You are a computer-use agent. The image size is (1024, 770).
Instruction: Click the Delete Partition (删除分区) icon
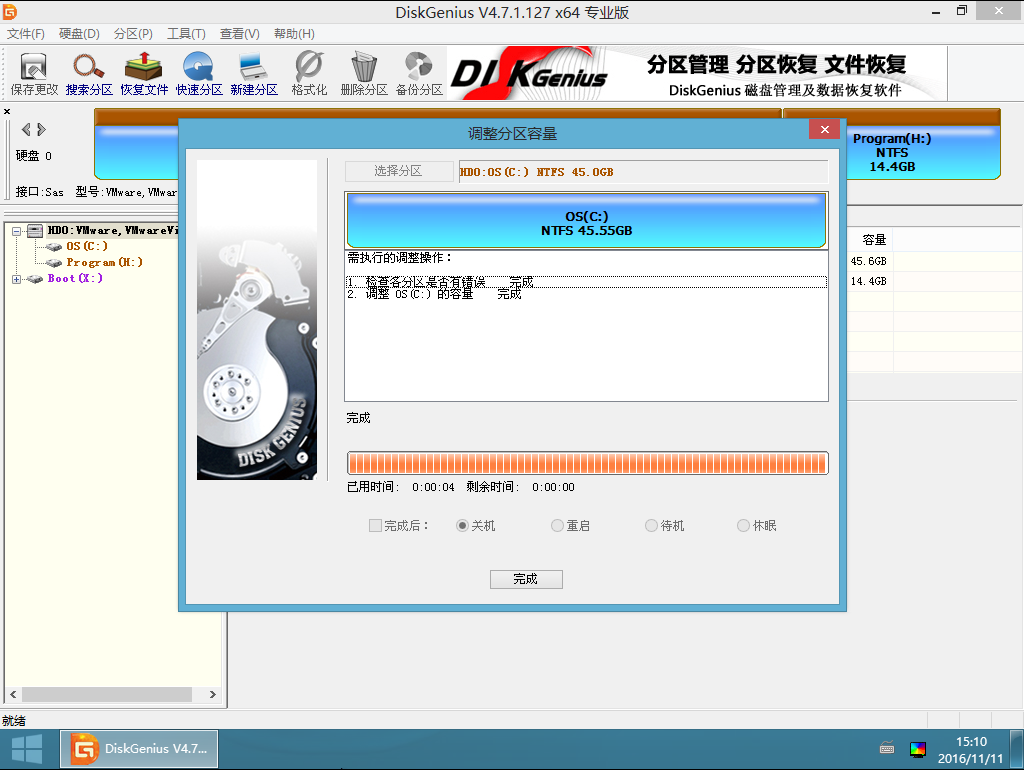364,74
